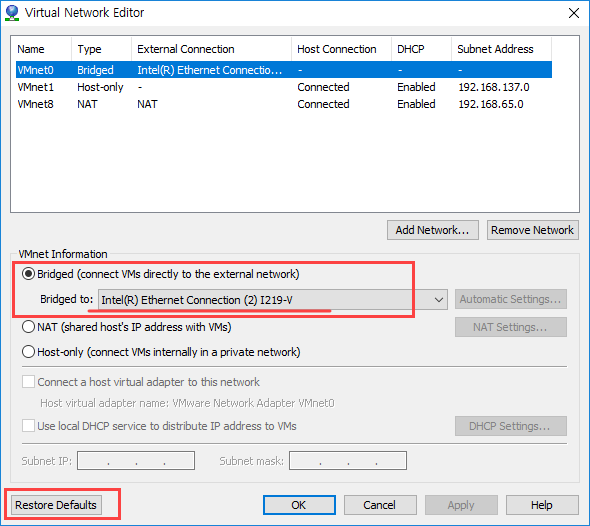Click the External Connection column header

tap(211, 49)
